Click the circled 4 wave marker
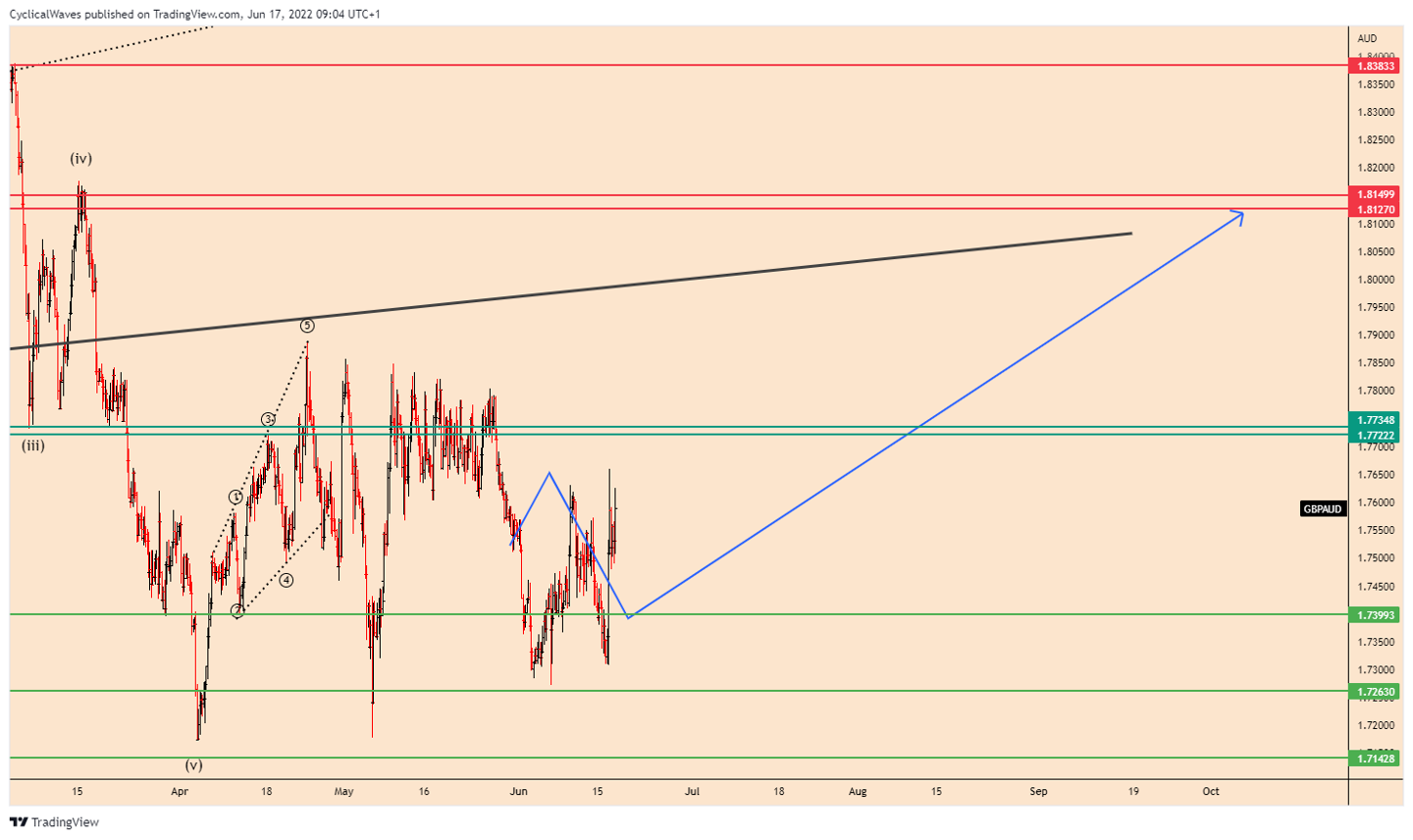The height and width of the screenshot is (840, 1413). [286, 580]
